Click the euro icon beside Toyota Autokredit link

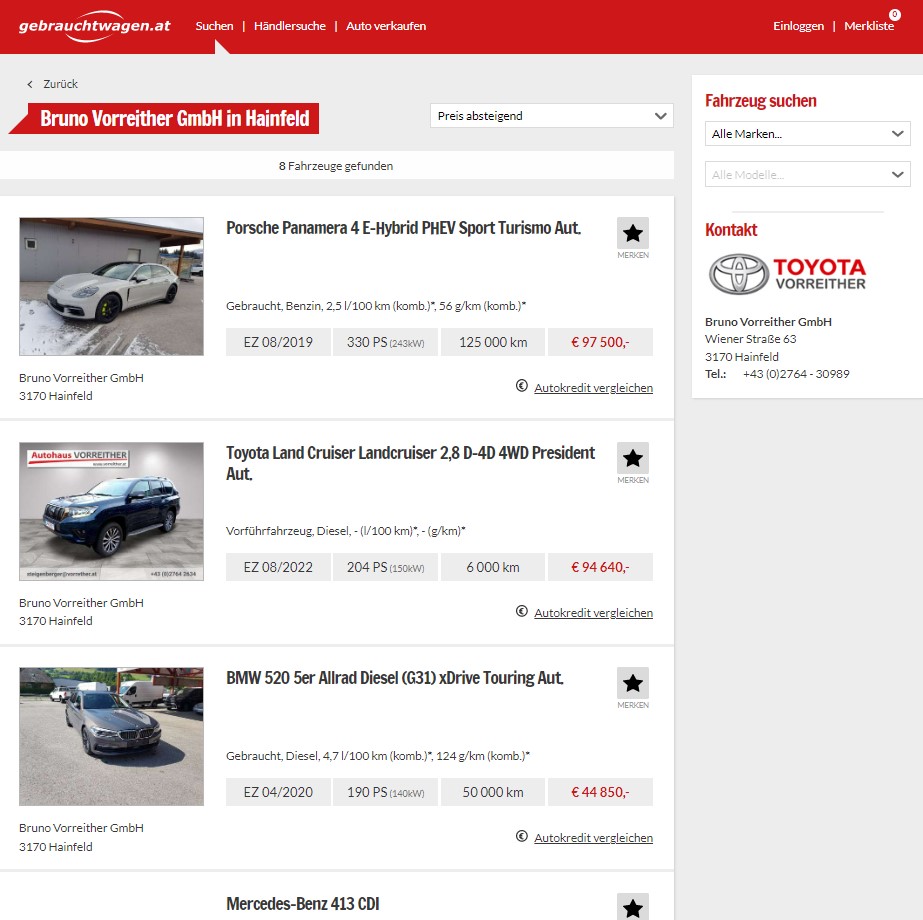pyautogui.click(x=522, y=611)
